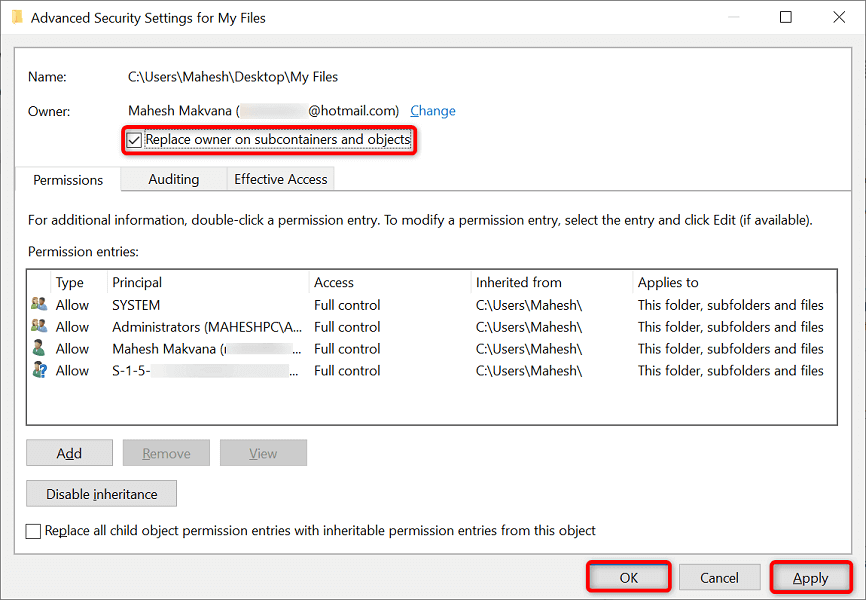Viewport: 866px width, 600px height.
Task: Close the Advanced Security Settings window
Action: pyautogui.click(x=839, y=17)
